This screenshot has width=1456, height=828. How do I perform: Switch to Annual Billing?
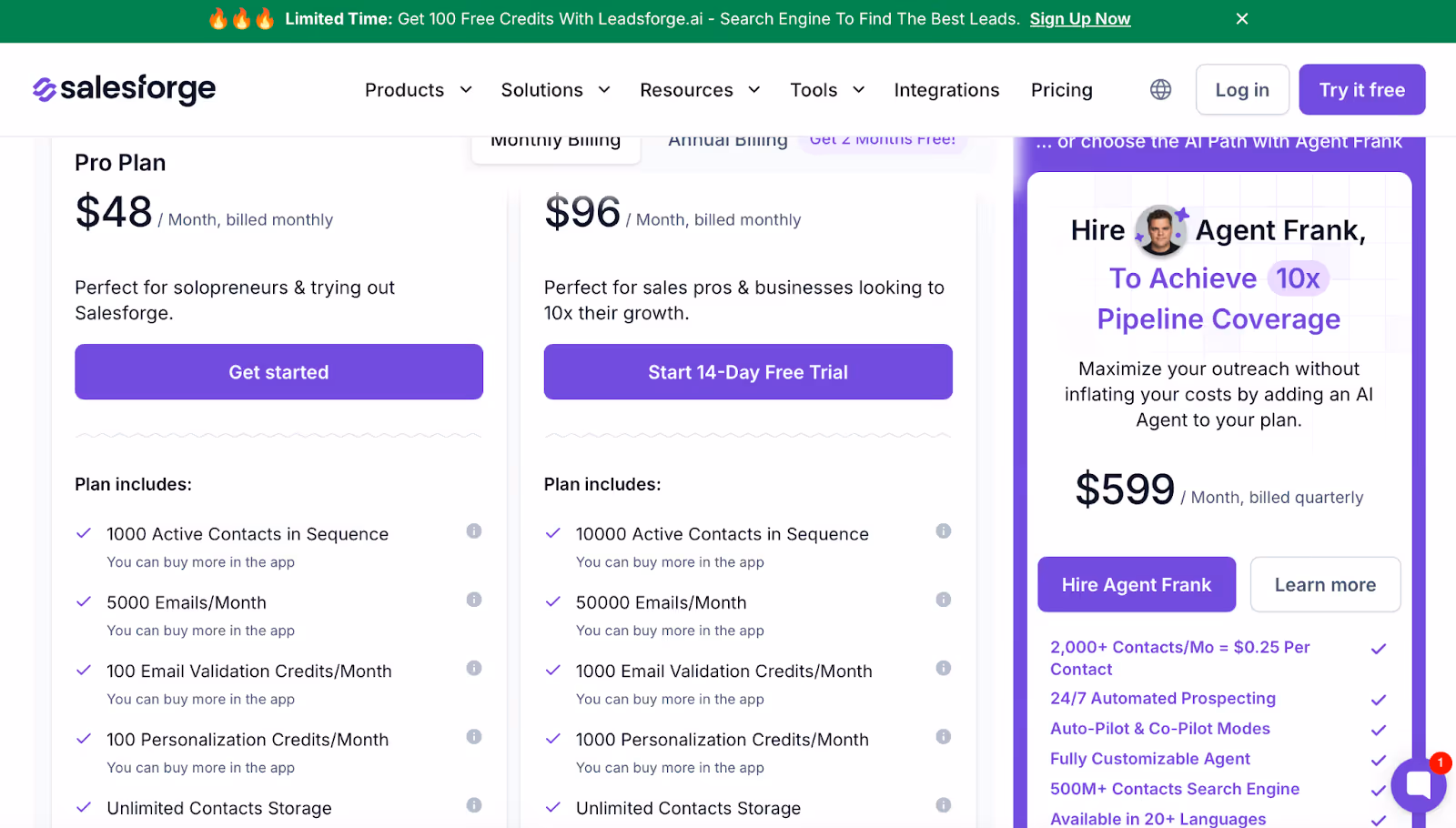tap(726, 139)
